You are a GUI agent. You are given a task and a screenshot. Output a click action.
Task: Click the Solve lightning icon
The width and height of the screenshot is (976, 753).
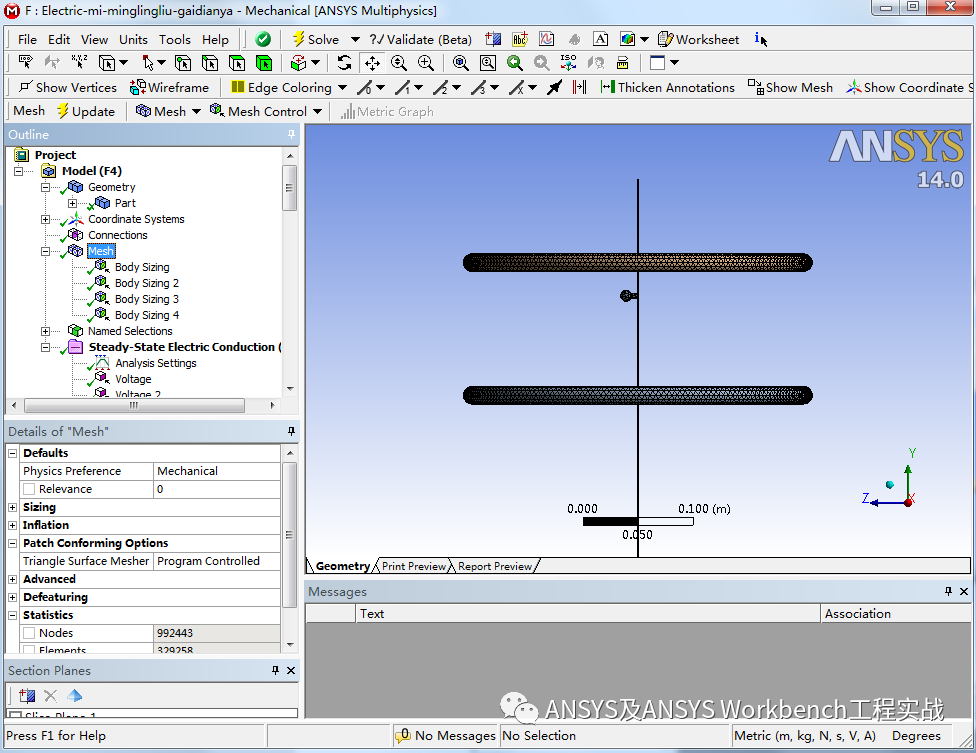(299, 39)
